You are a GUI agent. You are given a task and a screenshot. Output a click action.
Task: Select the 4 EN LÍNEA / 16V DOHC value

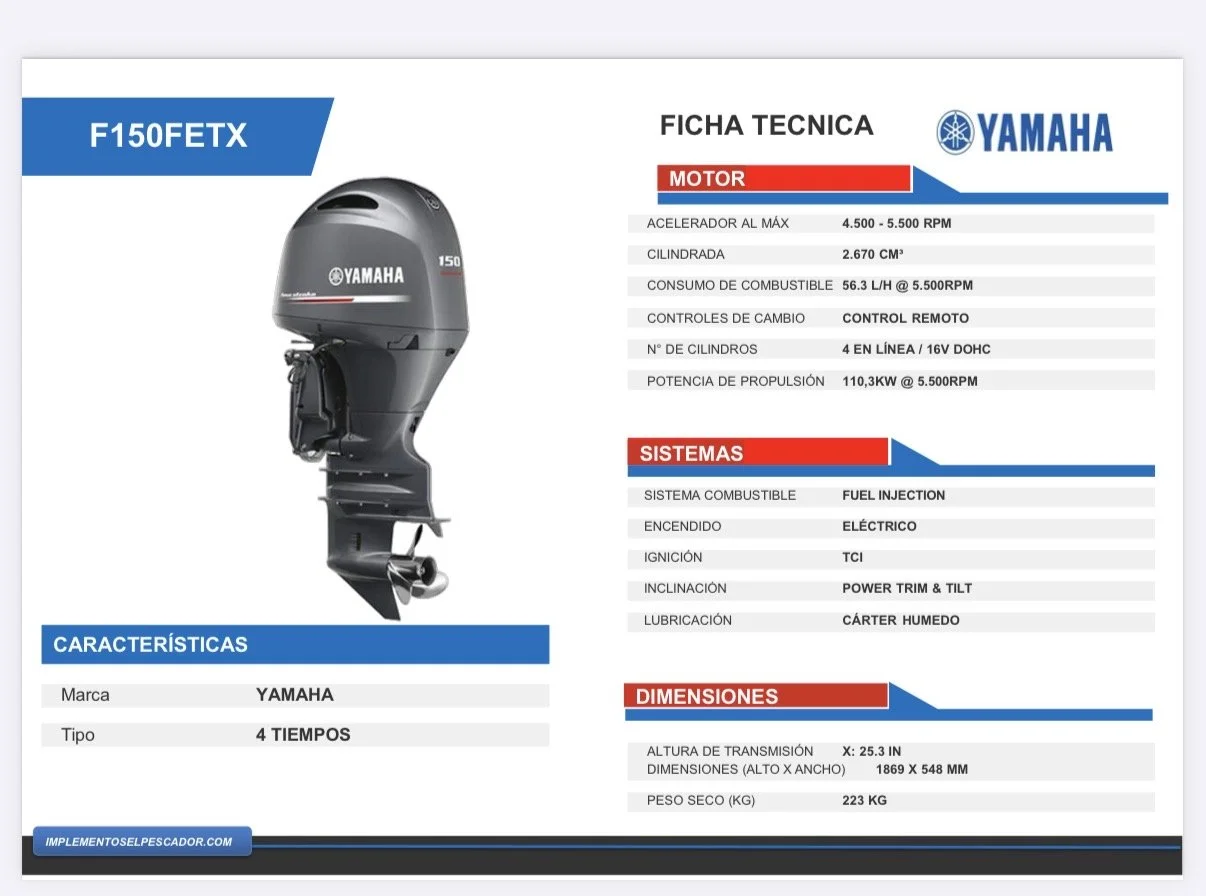click(916, 349)
